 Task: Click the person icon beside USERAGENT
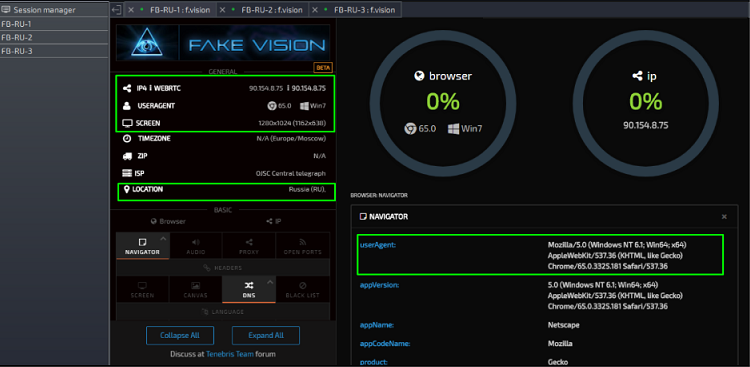pyautogui.click(x=127, y=106)
